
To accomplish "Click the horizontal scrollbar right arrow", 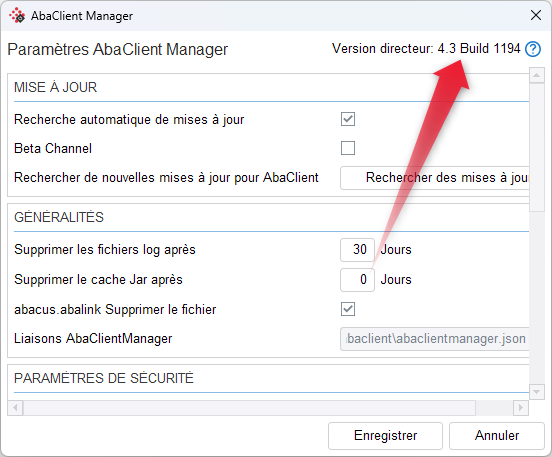I will (x=521, y=408).
